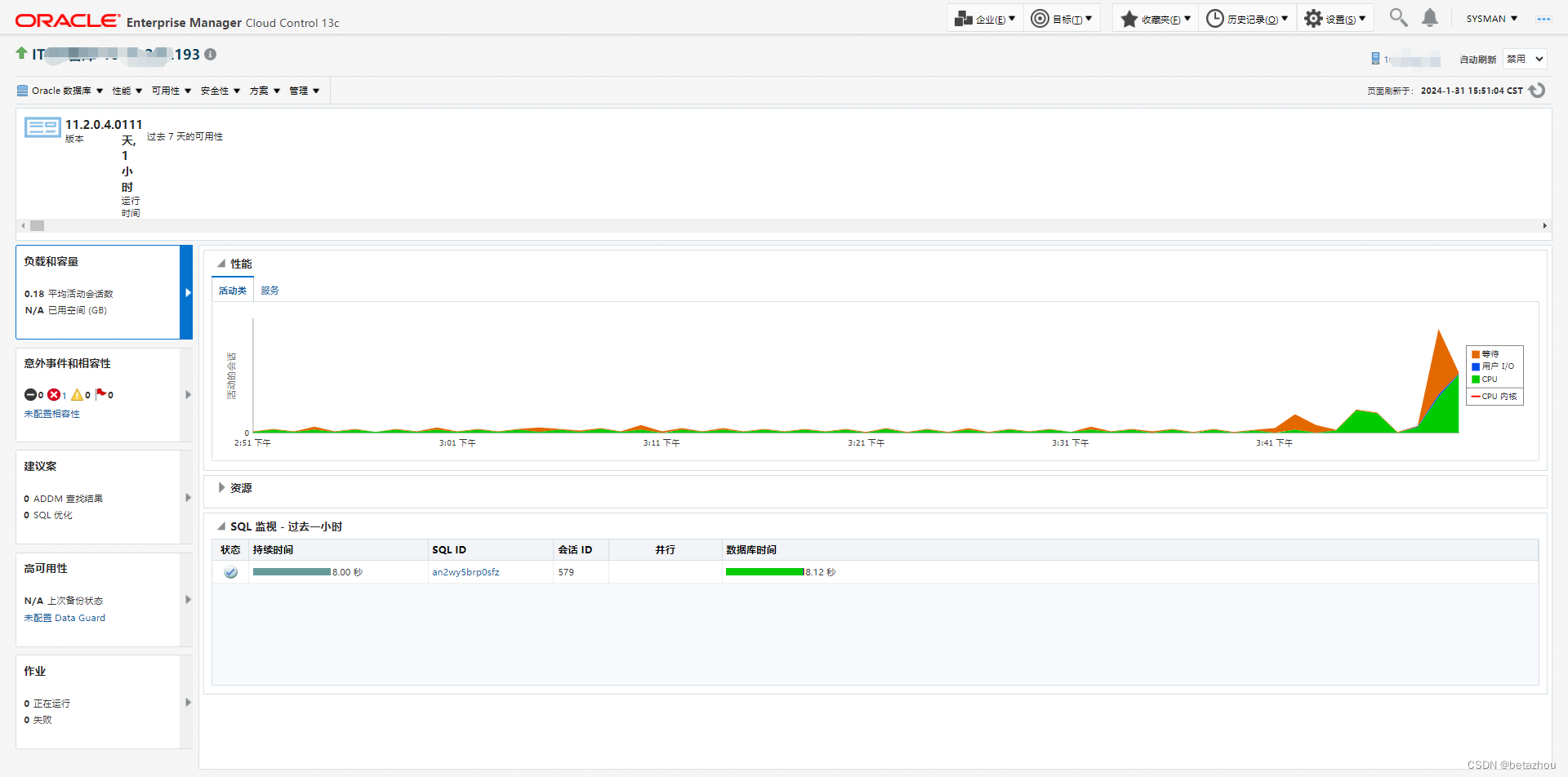1568x777 pixels.
Task: Click the 8.12 秒 database time bar
Action: (x=764, y=572)
